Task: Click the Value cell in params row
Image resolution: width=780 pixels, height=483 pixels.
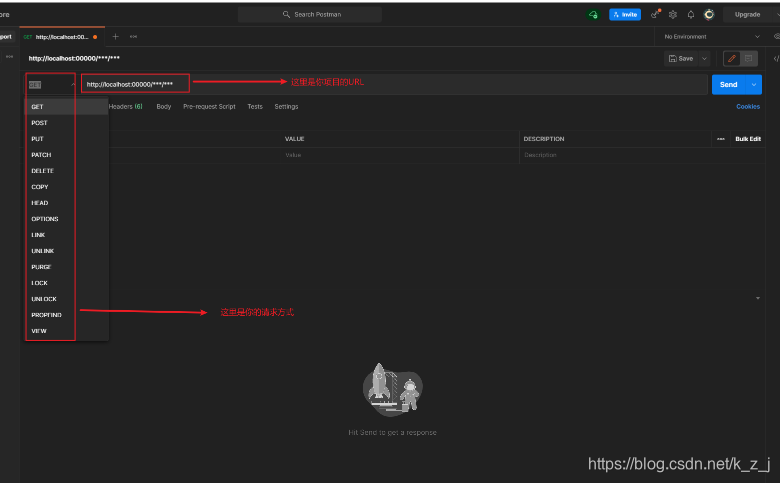Action: (x=400, y=155)
